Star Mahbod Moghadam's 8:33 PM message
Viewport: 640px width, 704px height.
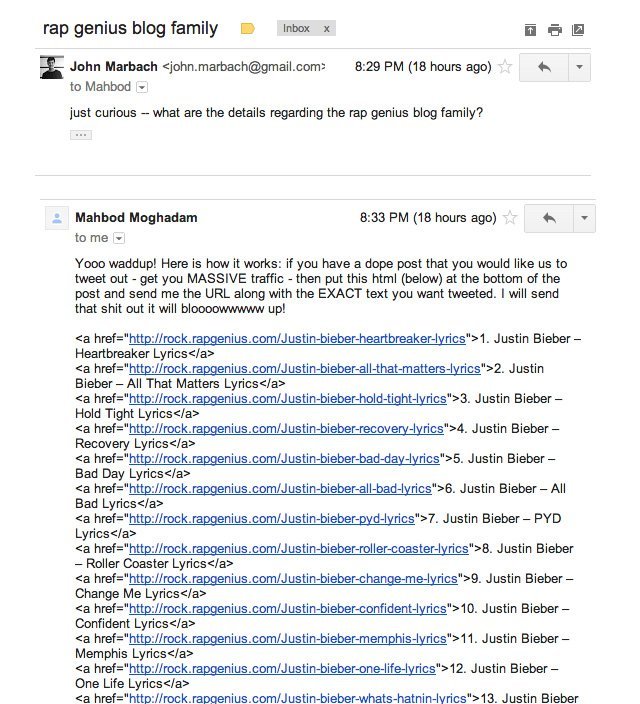pos(510,218)
